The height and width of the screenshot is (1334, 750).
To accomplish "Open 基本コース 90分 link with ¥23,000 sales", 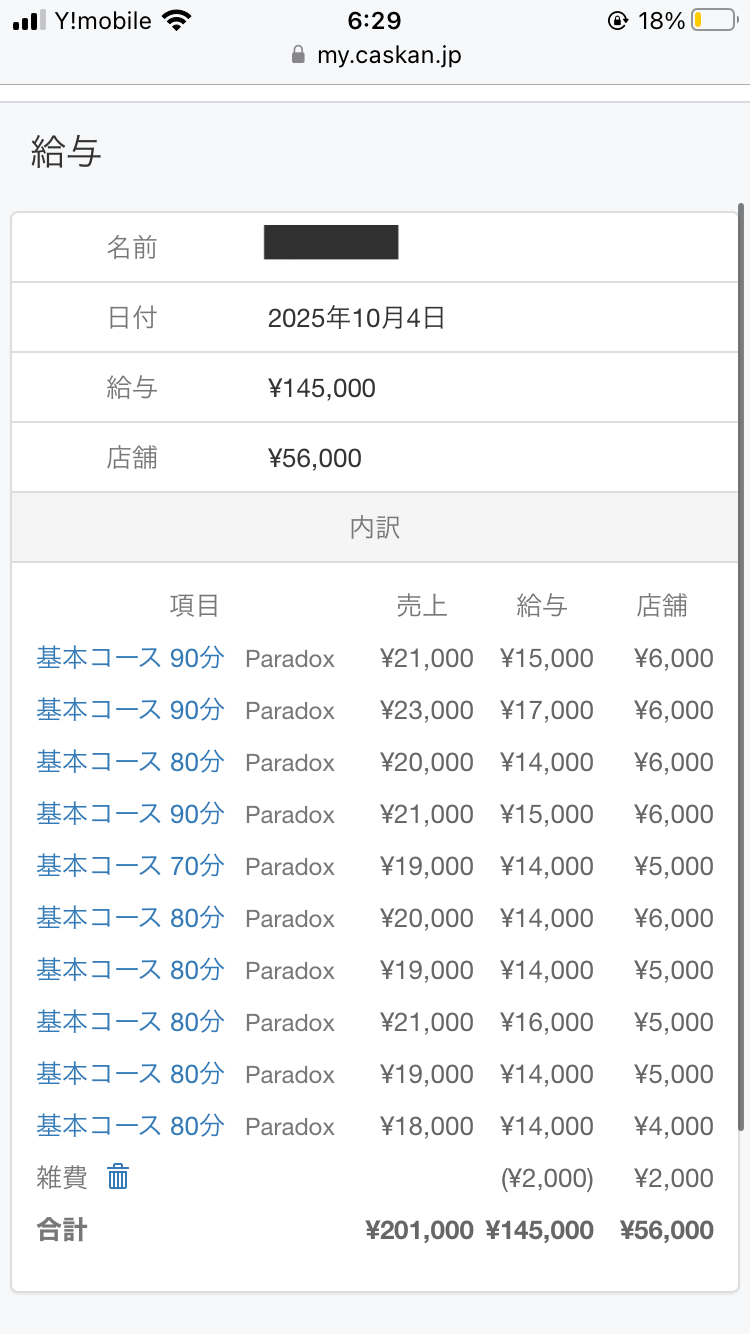I will (130, 710).
